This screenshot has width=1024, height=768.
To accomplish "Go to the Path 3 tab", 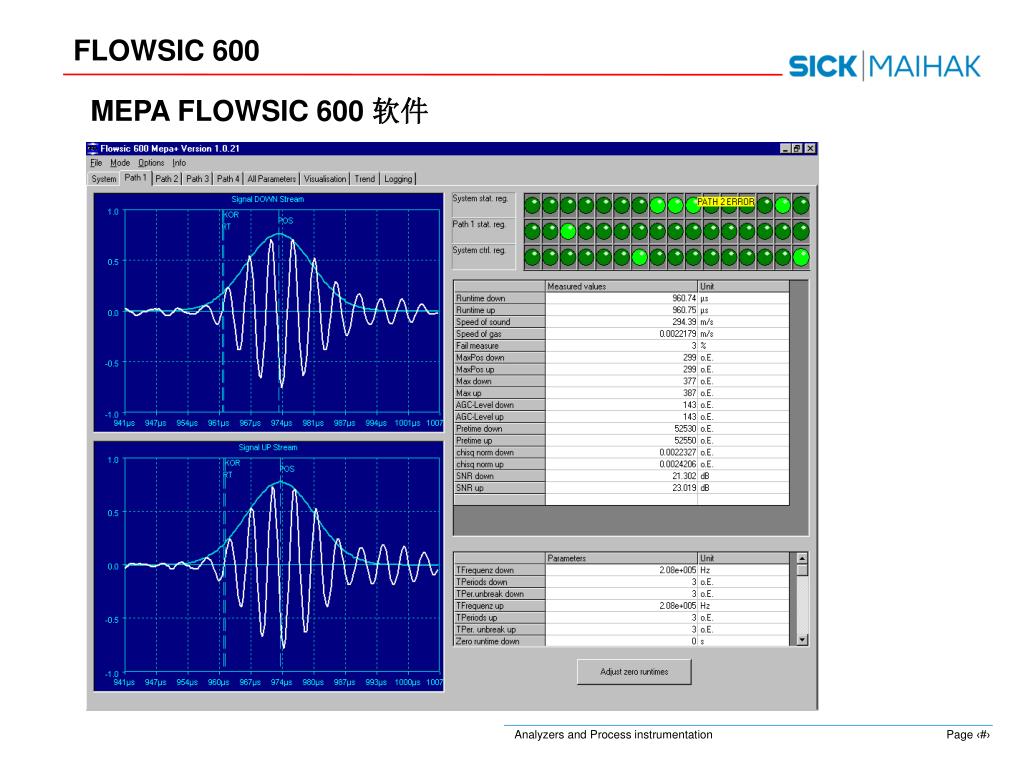I will click(197, 179).
